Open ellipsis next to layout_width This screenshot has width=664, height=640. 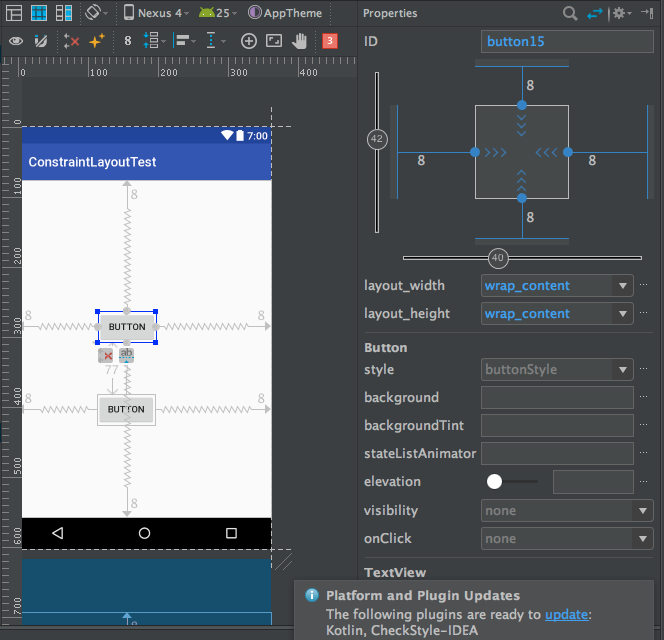tap(643, 285)
